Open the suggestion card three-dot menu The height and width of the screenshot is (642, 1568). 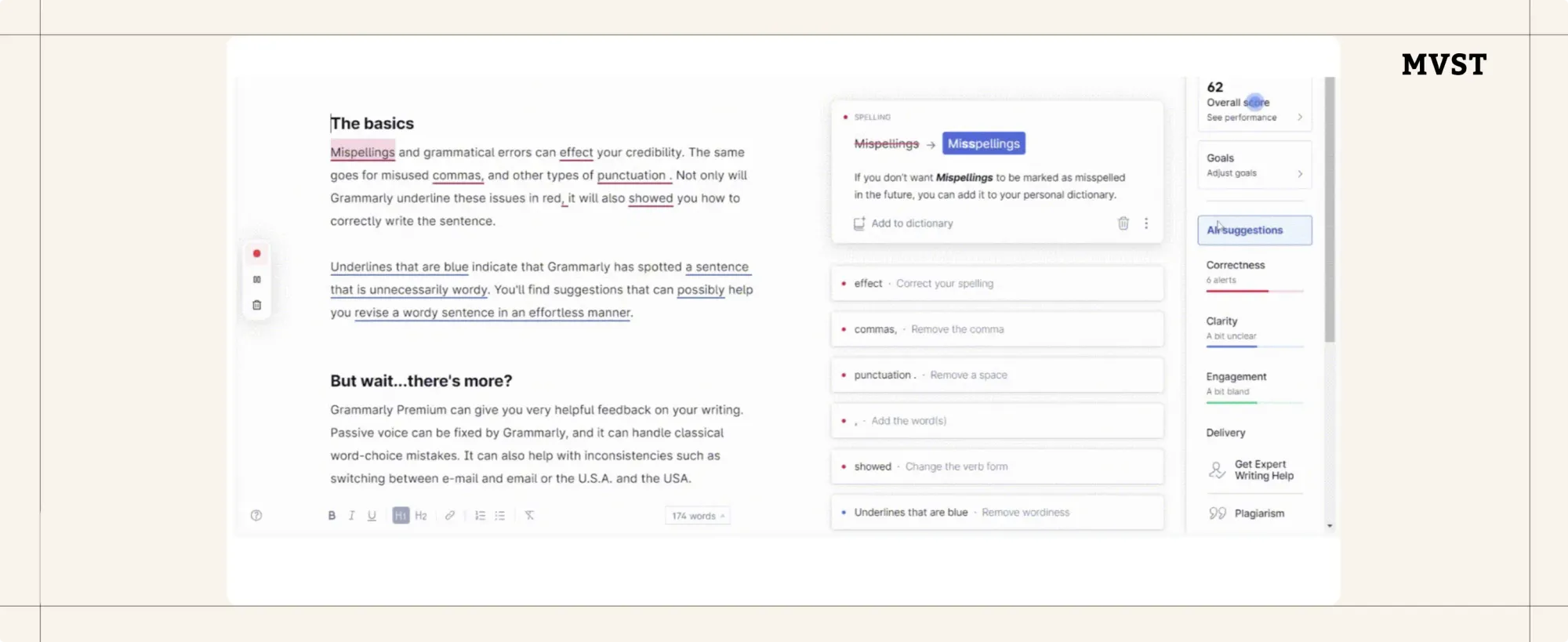(1146, 223)
